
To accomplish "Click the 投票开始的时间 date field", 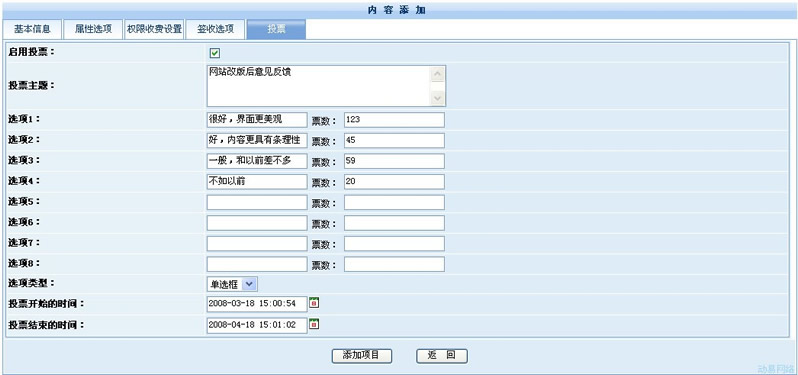I will 257,304.
